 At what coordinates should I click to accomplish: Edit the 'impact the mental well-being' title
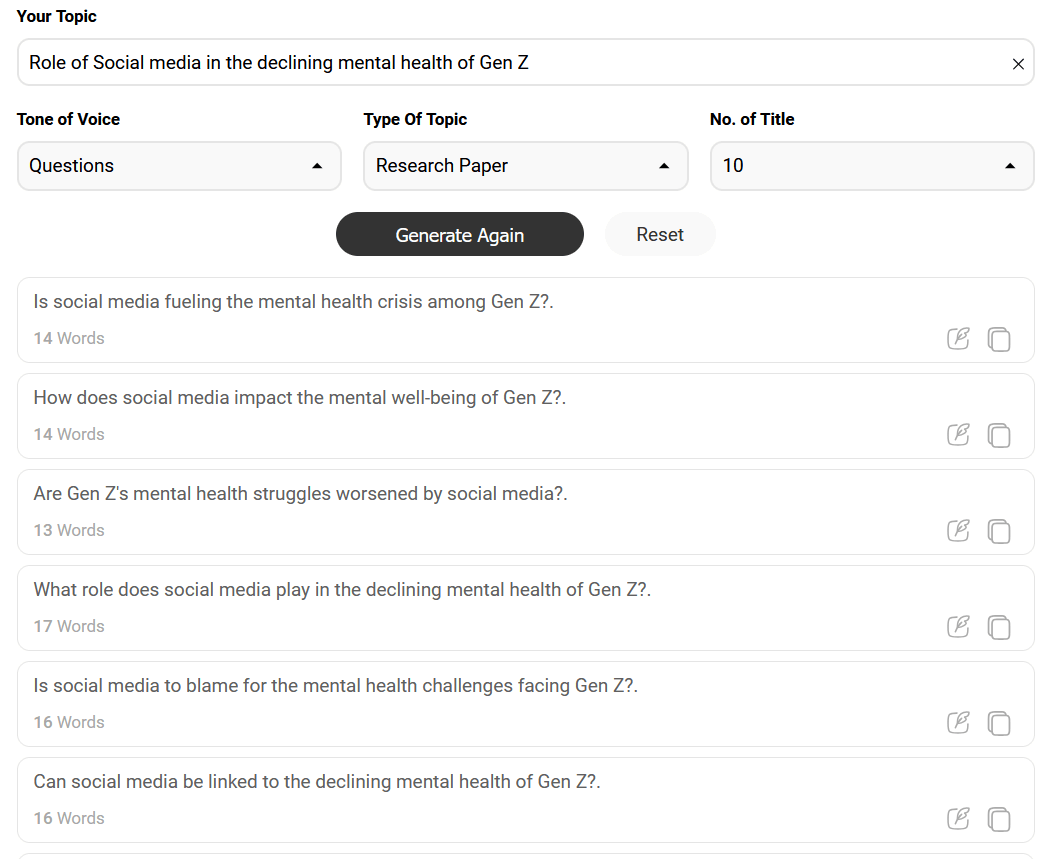click(x=958, y=435)
